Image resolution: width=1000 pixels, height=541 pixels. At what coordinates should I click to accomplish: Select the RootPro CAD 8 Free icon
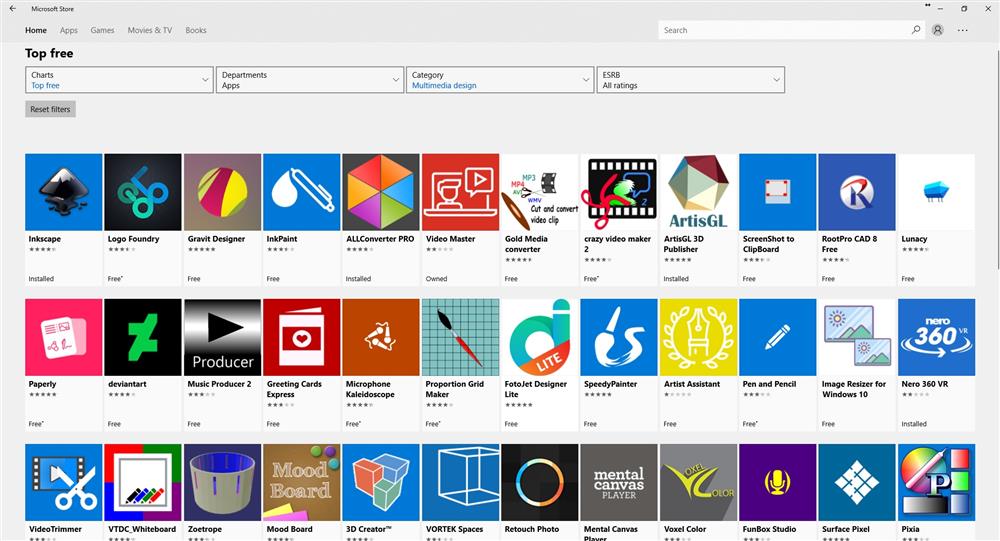(857, 192)
